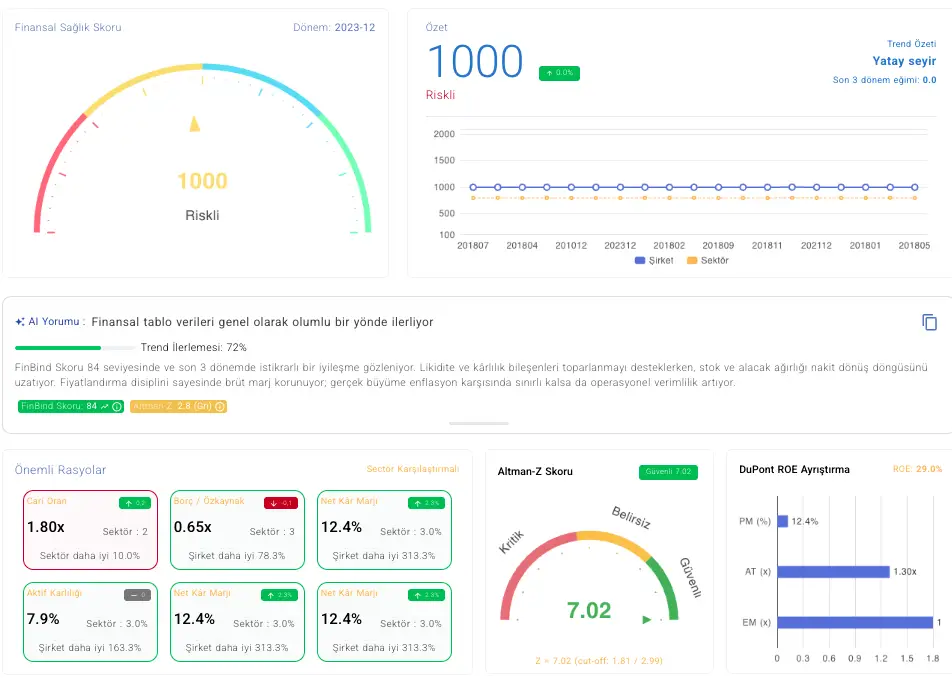Select the Aktif Karlılığı ratio card

click(90, 622)
